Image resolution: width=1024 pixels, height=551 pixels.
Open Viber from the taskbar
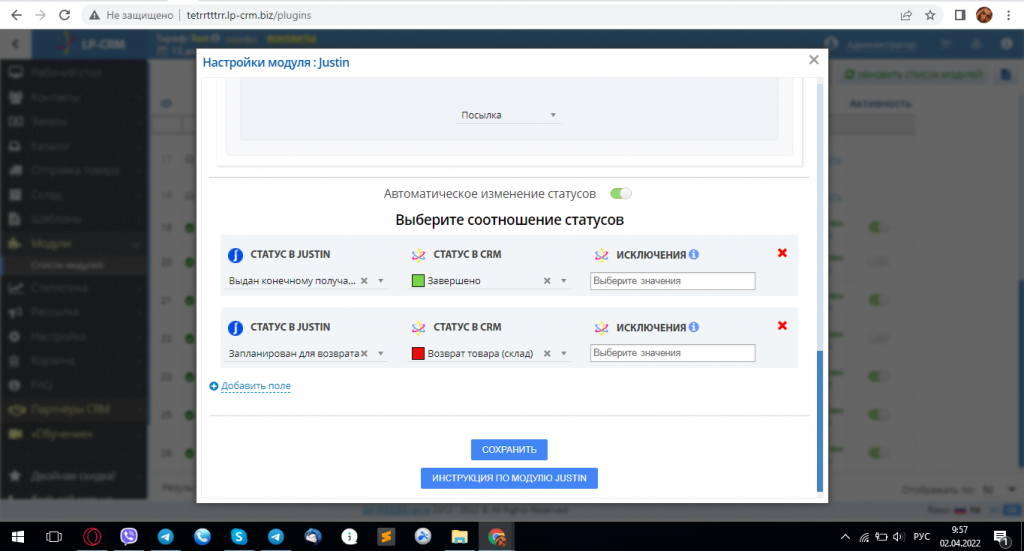[x=129, y=537]
